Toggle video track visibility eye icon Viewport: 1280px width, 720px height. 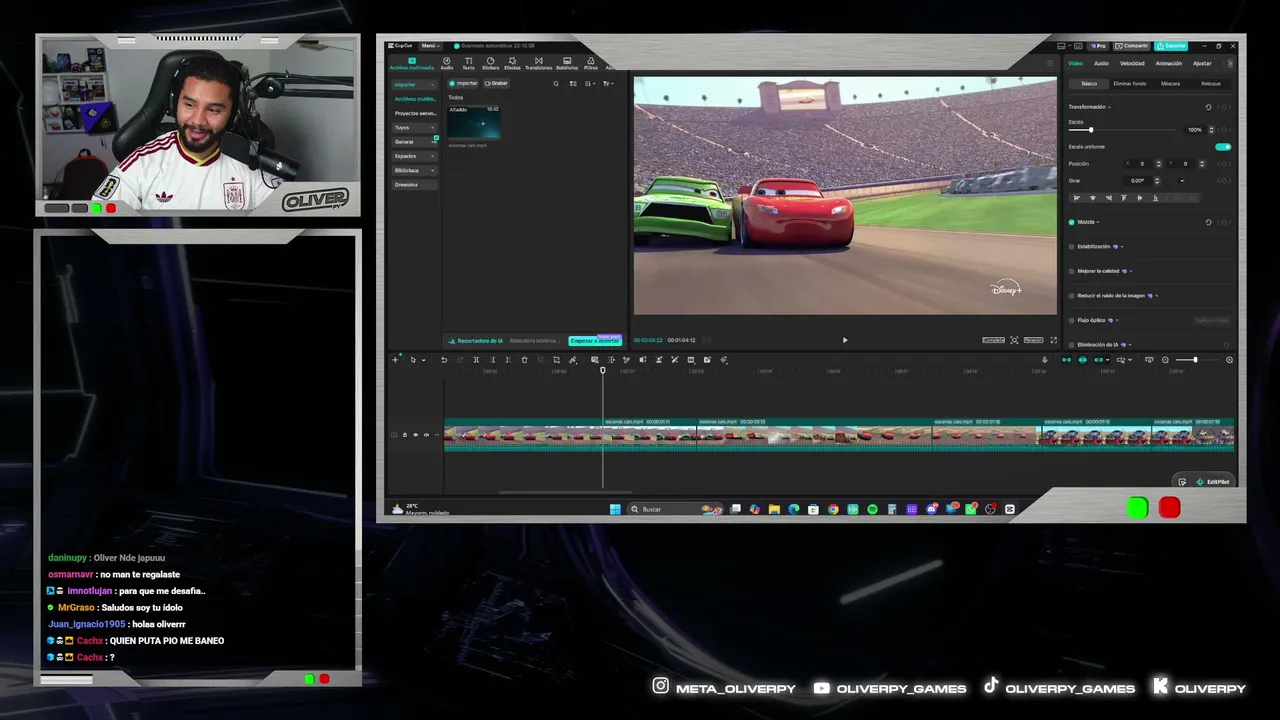coord(416,435)
